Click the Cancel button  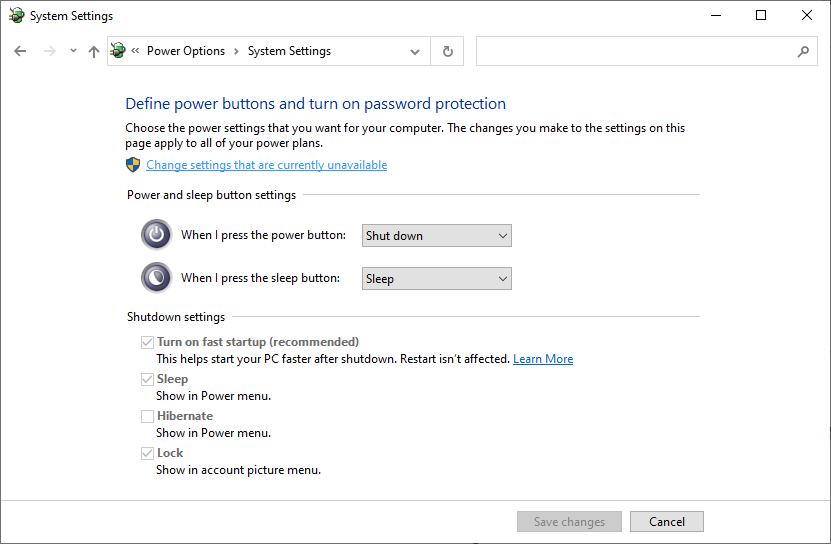click(667, 521)
